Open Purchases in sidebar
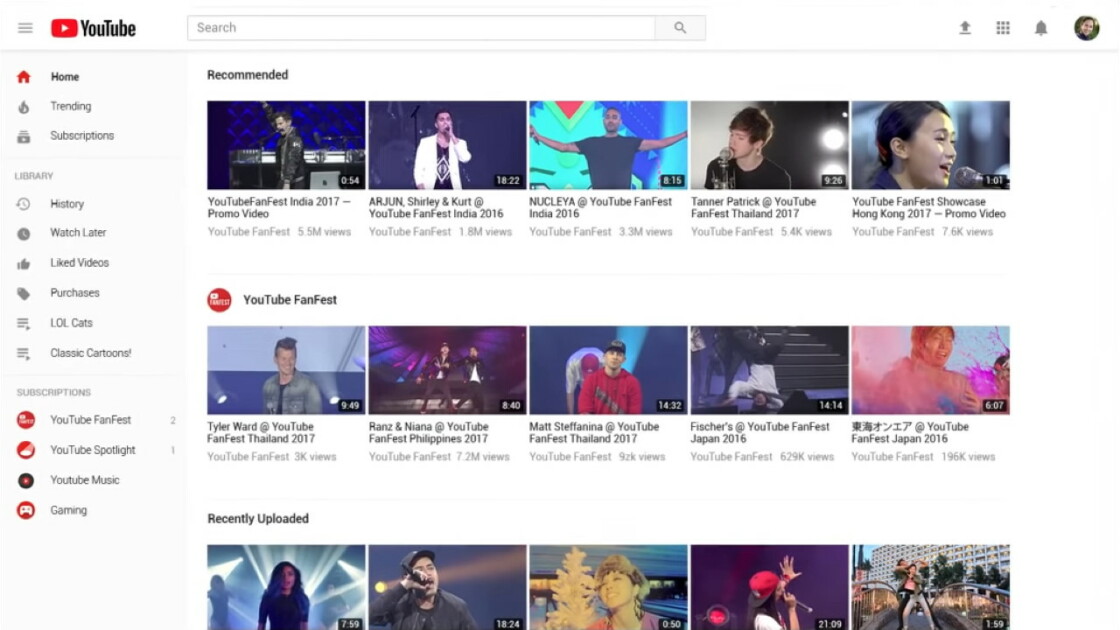 [x=75, y=293]
